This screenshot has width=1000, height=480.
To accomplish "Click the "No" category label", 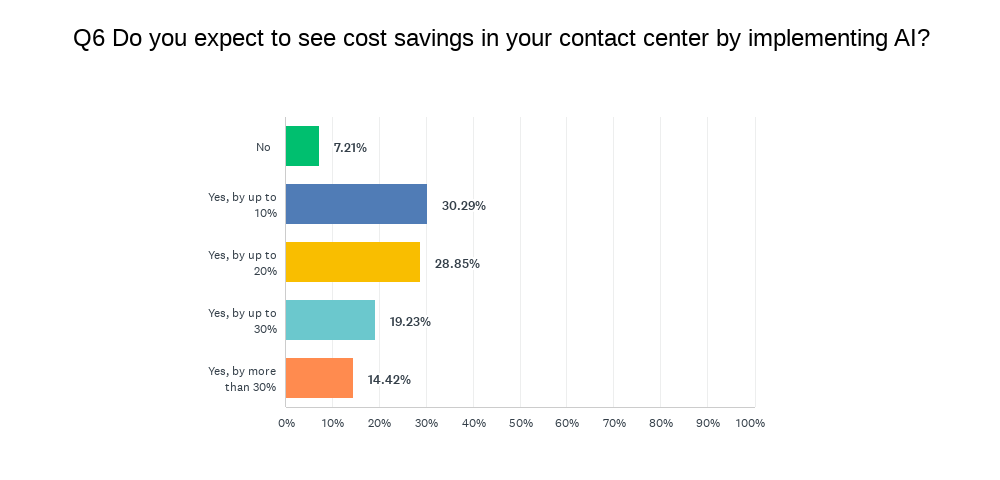I will (263, 147).
